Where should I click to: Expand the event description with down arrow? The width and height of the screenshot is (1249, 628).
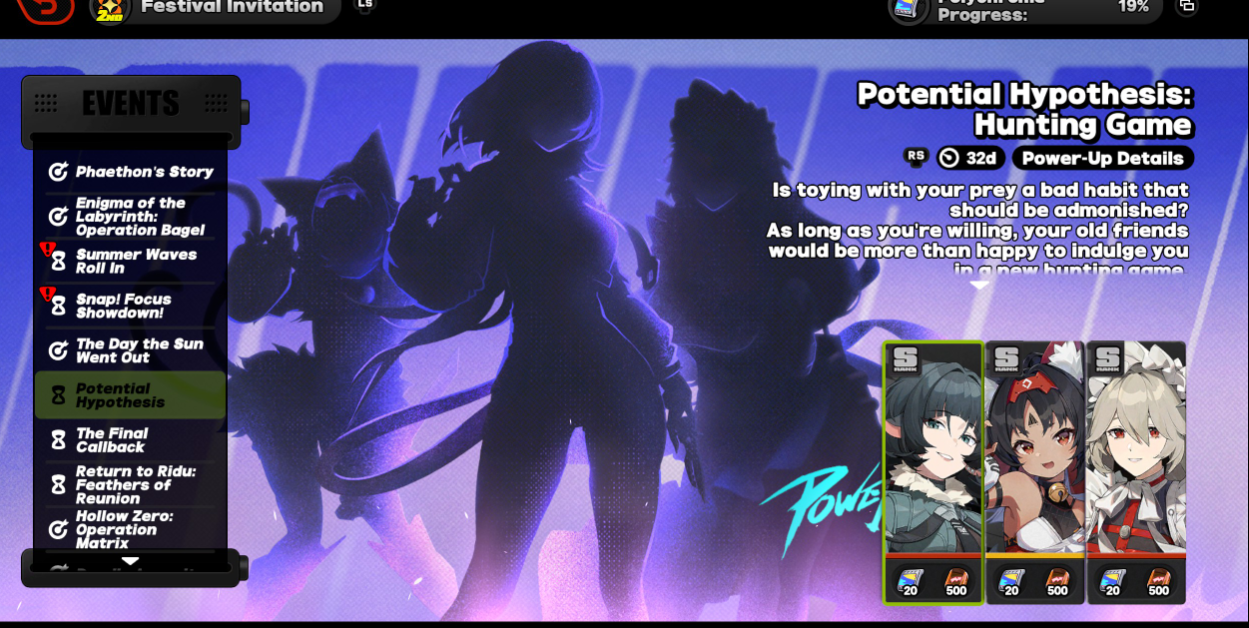(980, 285)
